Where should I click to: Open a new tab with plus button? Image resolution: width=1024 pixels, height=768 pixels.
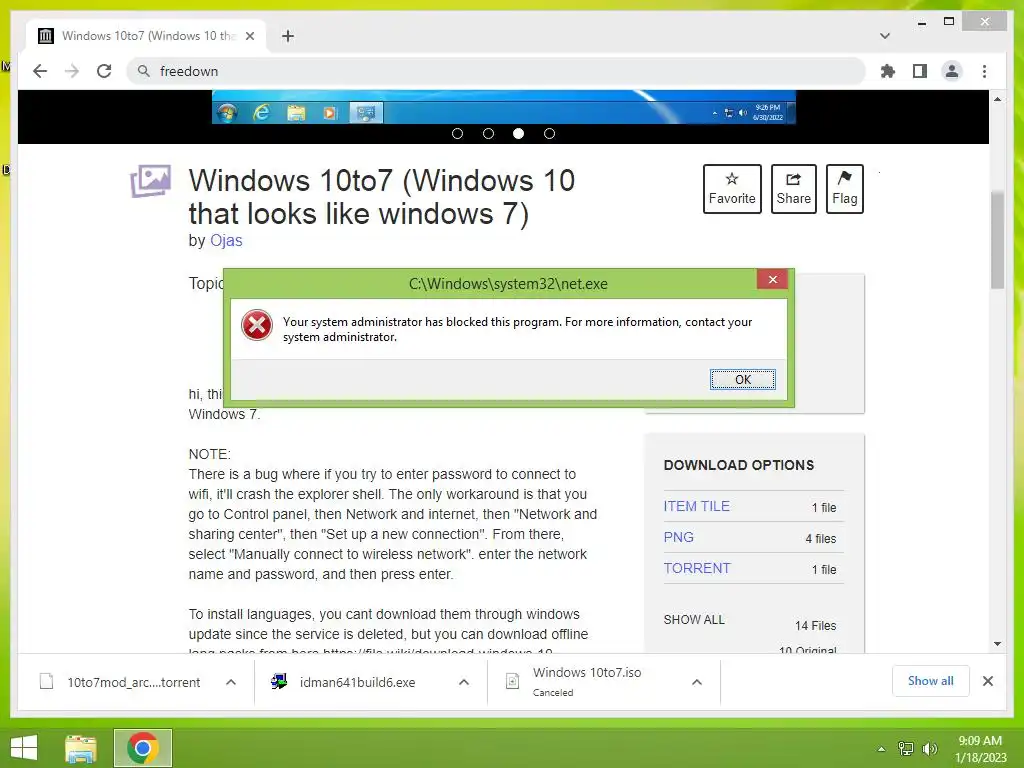287,36
